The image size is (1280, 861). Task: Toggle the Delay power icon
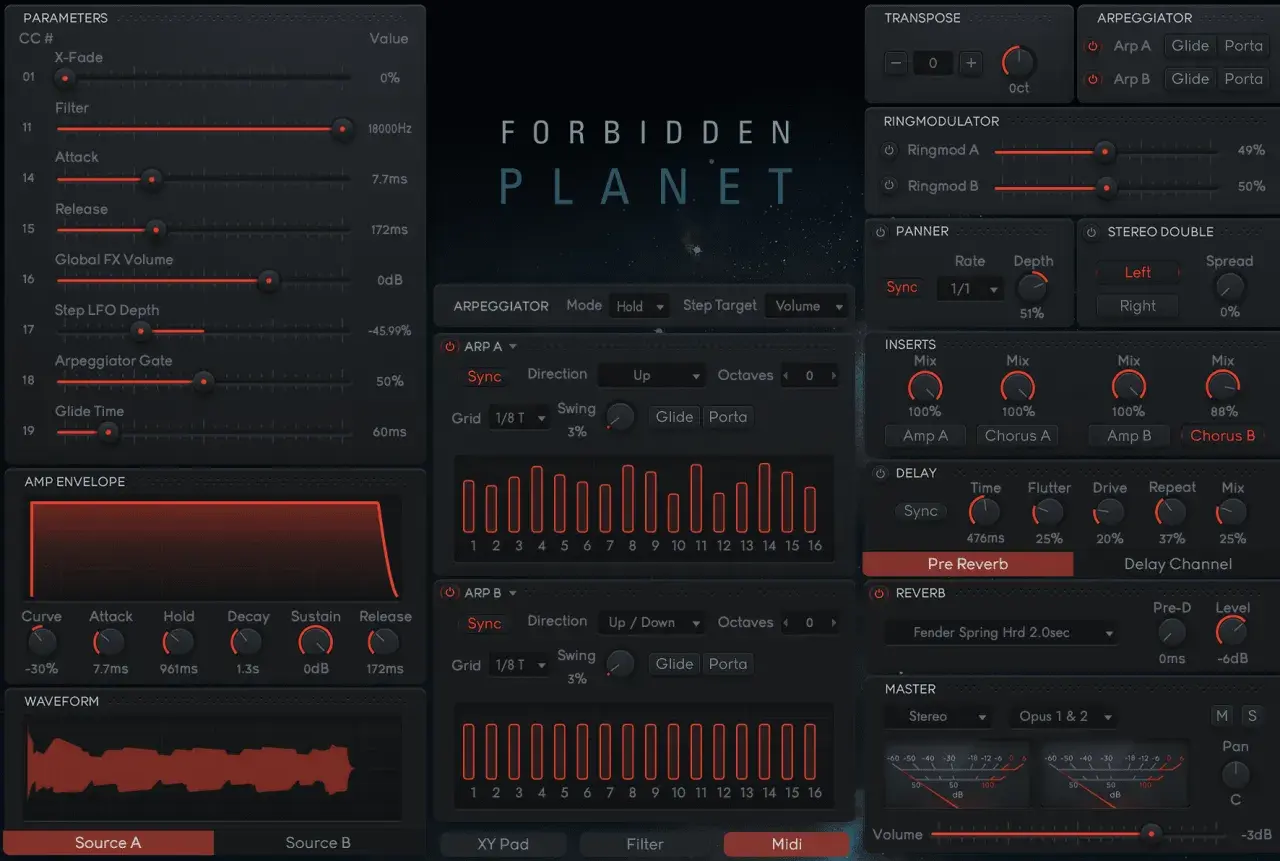tap(881, 474)
